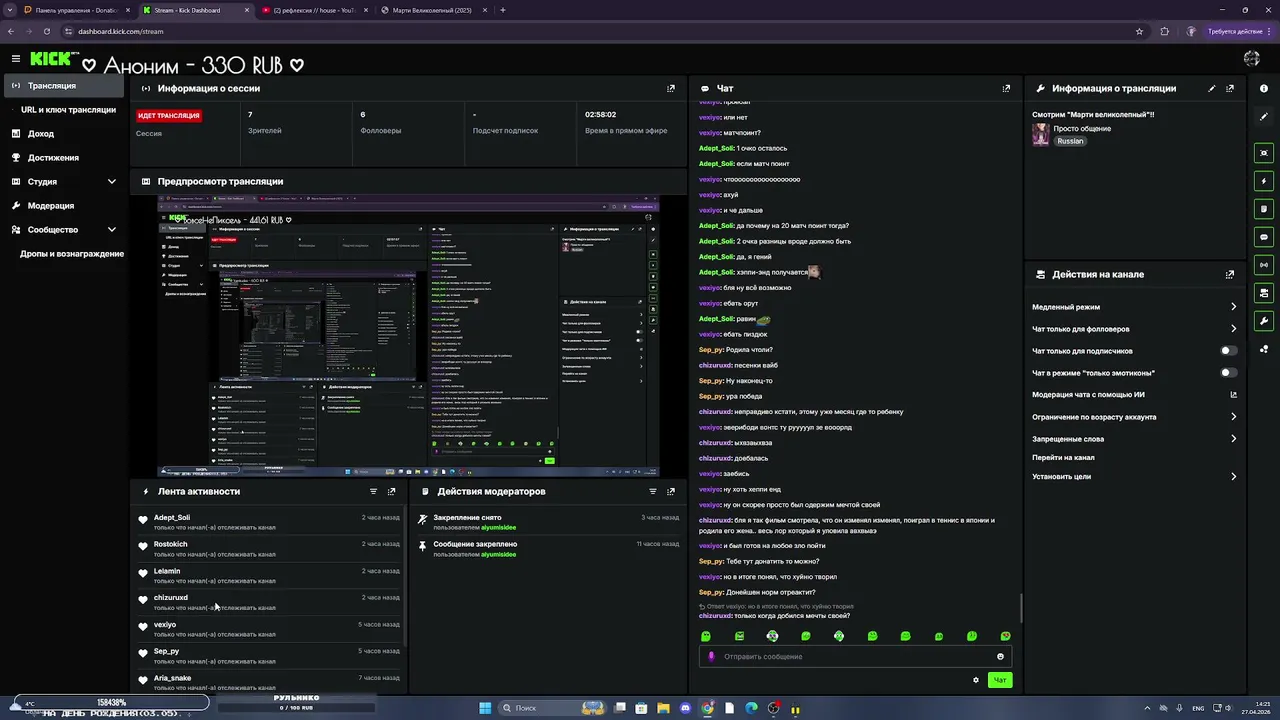Click the share nodes icon in right sidebar

click(1264, 349)
